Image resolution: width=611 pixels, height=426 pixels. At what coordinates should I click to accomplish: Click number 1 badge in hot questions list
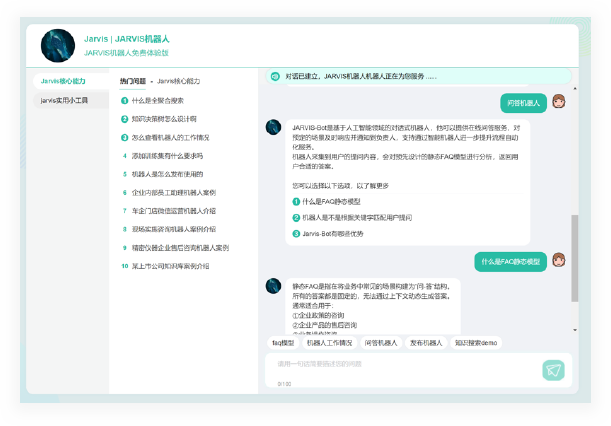click(x=124, y=100)
